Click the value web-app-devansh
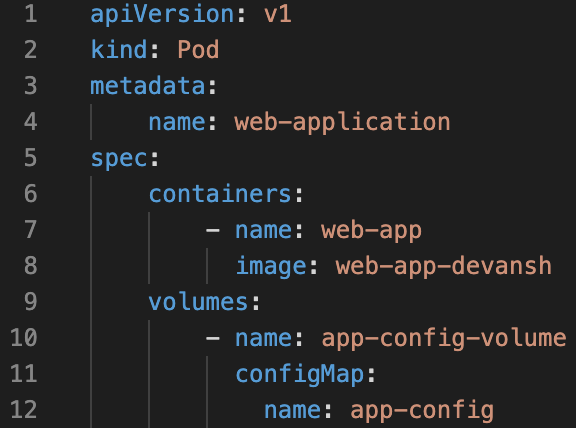This screenshot has width=576, height=428. tap(444, 266)
